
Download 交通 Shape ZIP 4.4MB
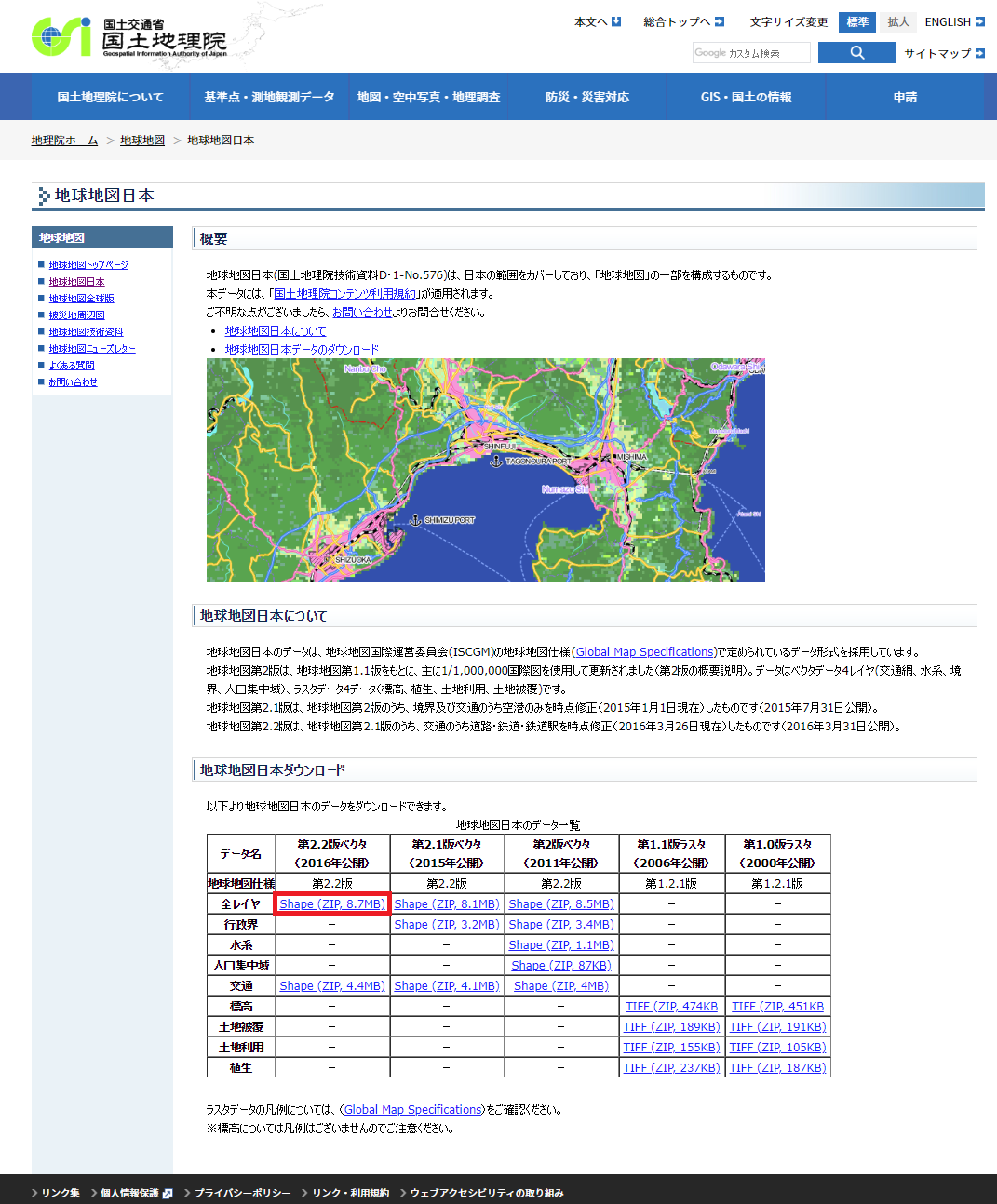(x=331, y=986)
